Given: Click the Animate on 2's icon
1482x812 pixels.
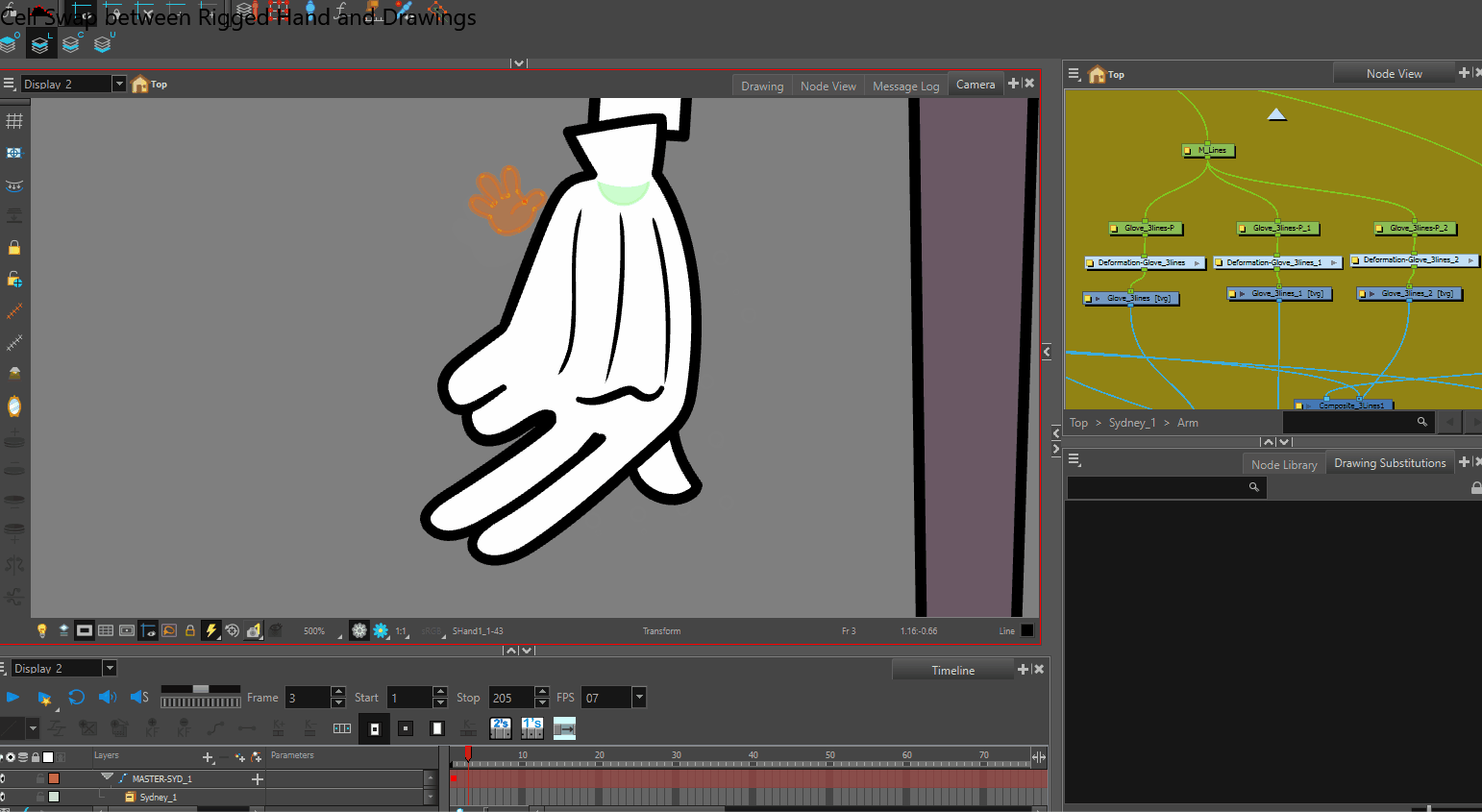Looking at the screenshot, I should coord(501,728).
